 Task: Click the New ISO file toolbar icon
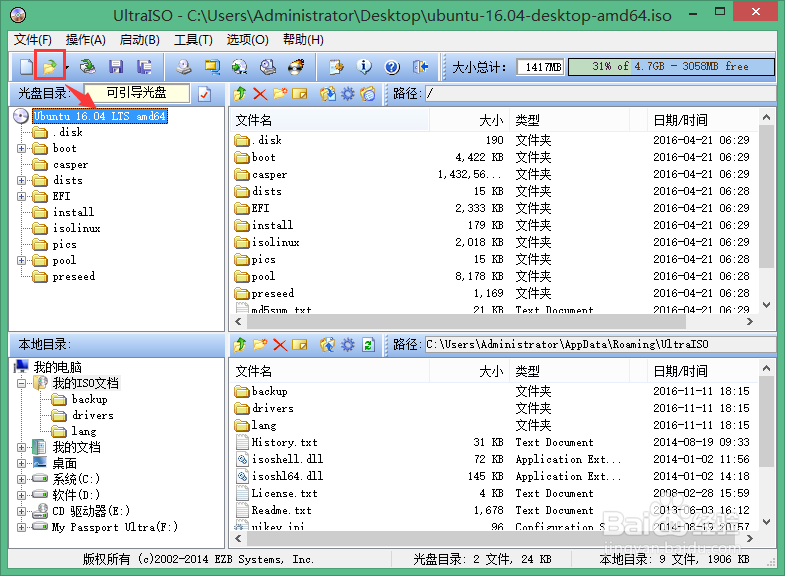coord(26,67)
